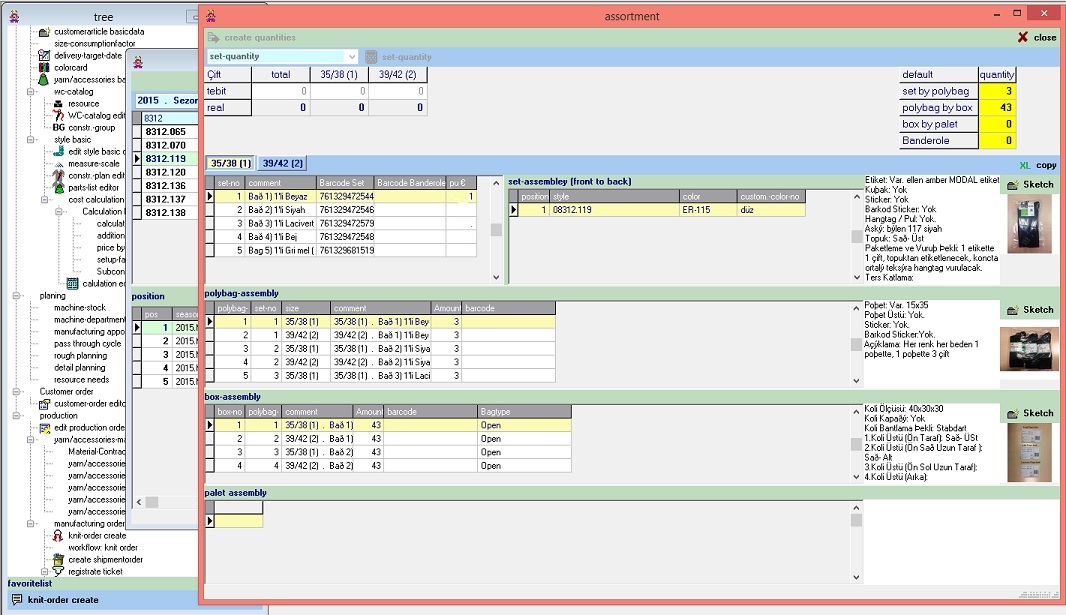Image resolution: width=1066 pixels, height=615 pixels.
Task: Collapse the planing tree node
Action: [17, 296]
